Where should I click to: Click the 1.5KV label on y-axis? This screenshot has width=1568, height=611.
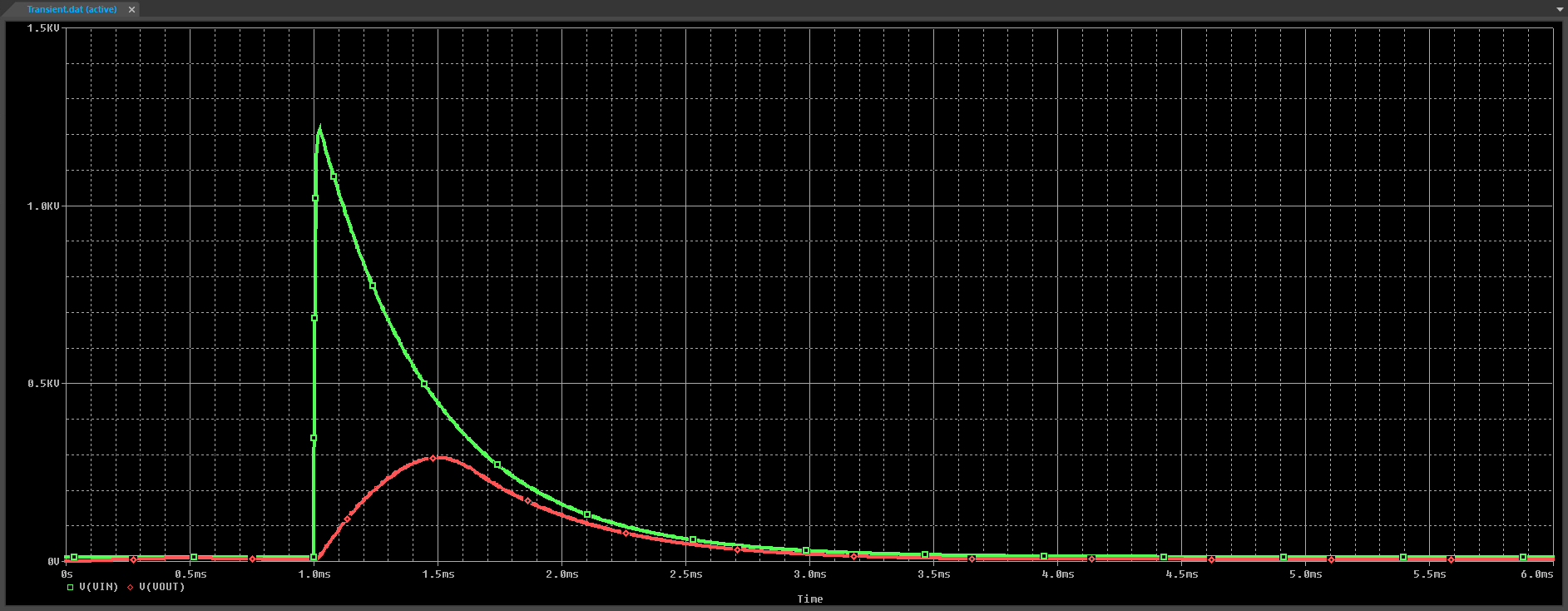coord(43,28)
